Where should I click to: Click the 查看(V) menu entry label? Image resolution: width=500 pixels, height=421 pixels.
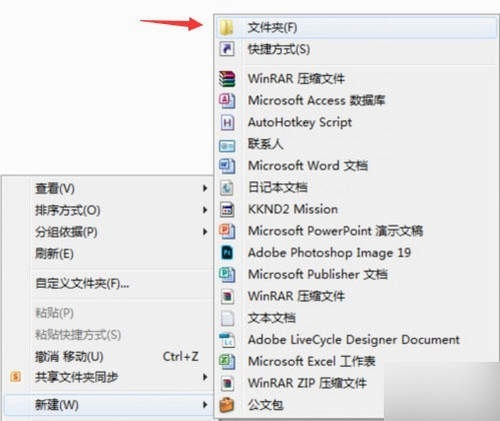[55, 189]
